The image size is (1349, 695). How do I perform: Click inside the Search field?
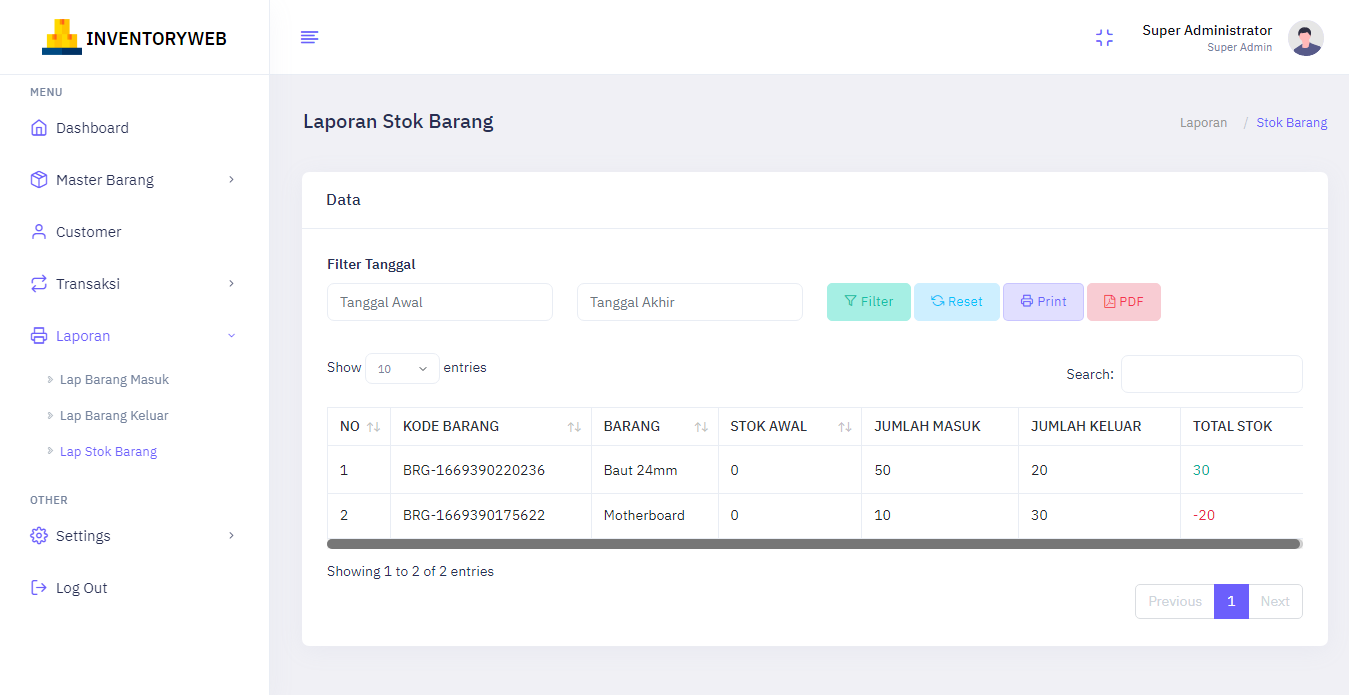[1211, 374]
